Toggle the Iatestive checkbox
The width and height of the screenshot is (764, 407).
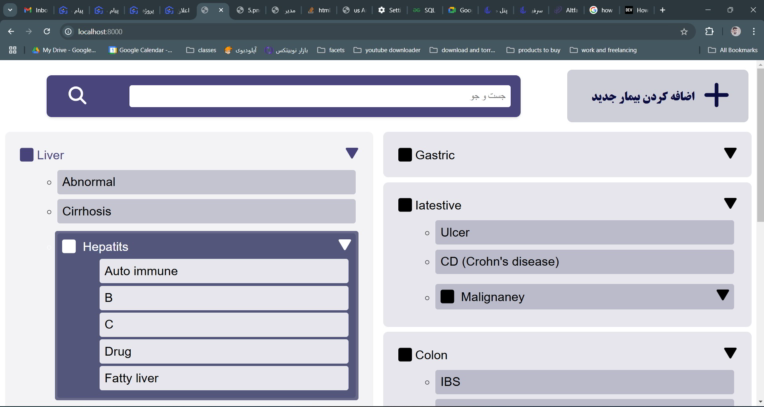(405, 205)
